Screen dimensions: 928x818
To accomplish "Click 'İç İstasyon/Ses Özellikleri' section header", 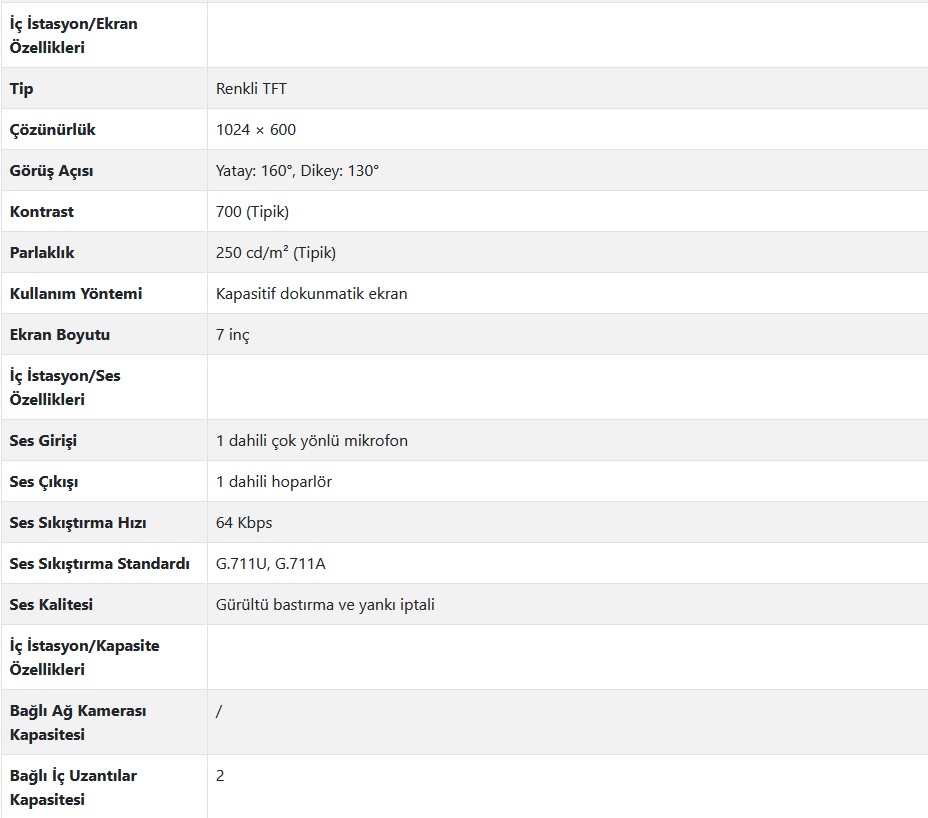I will [65, 387].
